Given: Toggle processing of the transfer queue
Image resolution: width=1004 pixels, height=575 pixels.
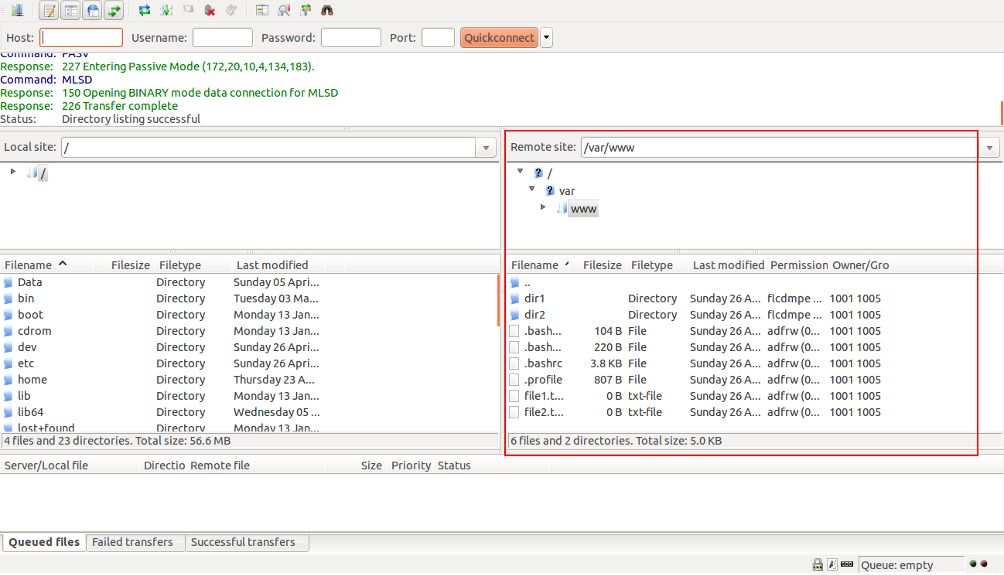Looking at the screenshot, I should (166, 10).
